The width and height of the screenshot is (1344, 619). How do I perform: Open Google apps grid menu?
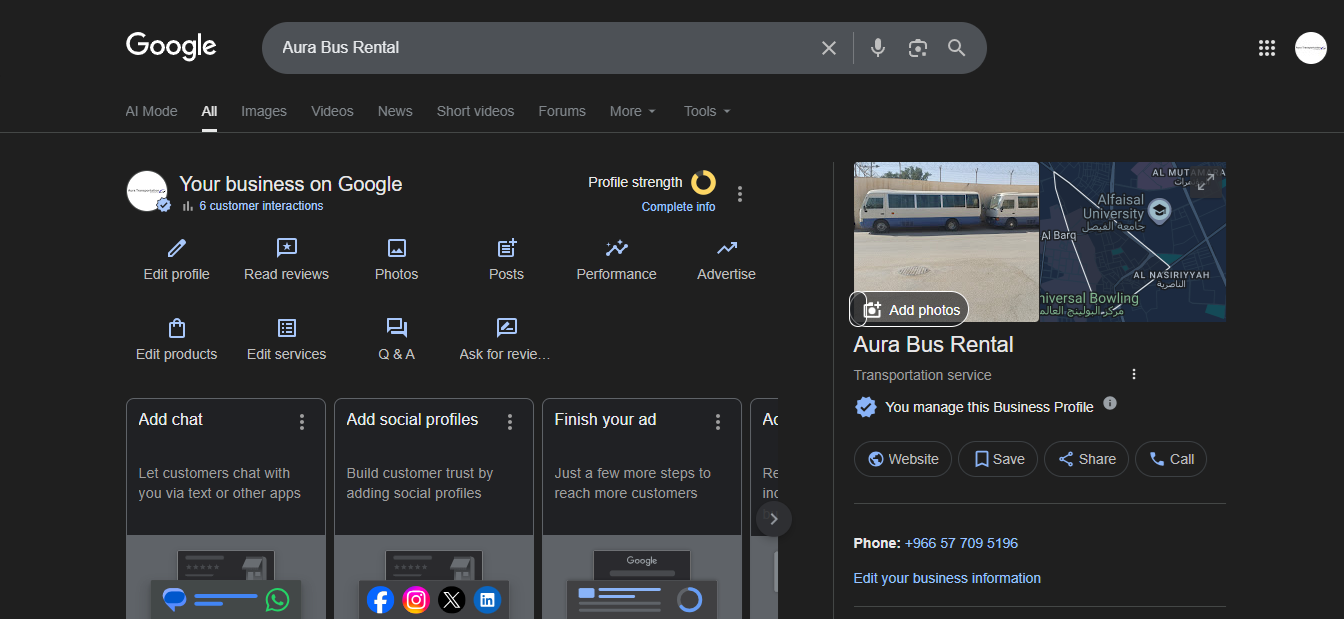pyautogui.click(x=1267, y=48)
